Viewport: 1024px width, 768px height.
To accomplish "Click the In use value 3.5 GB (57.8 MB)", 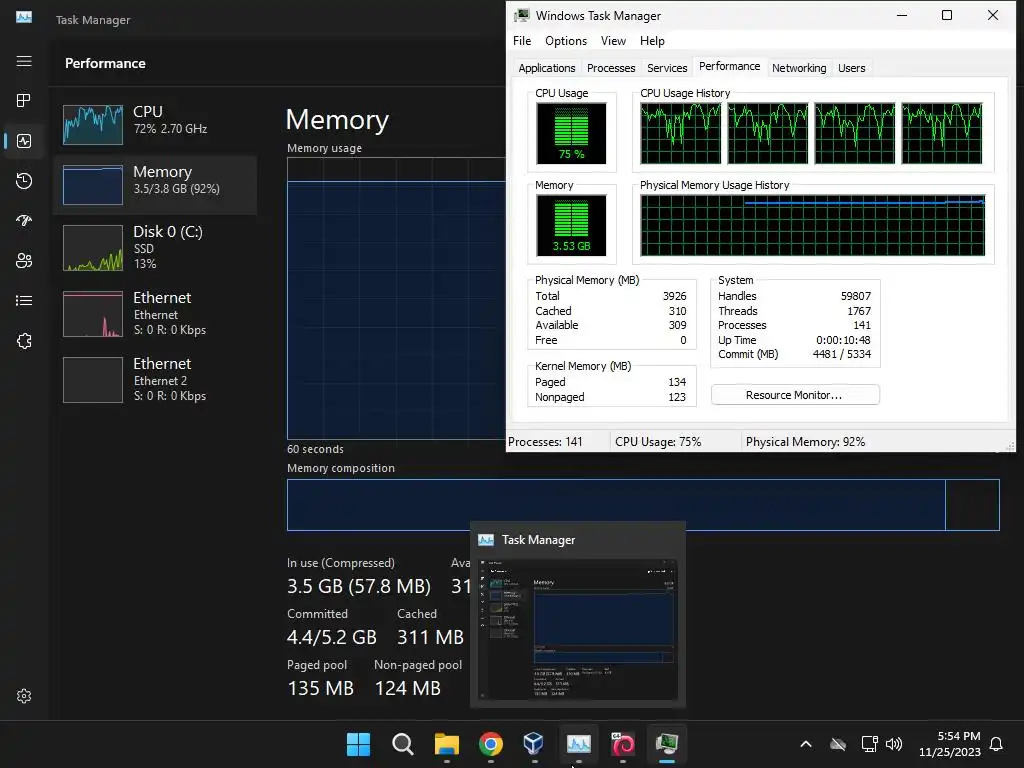I will click(359, 586).
